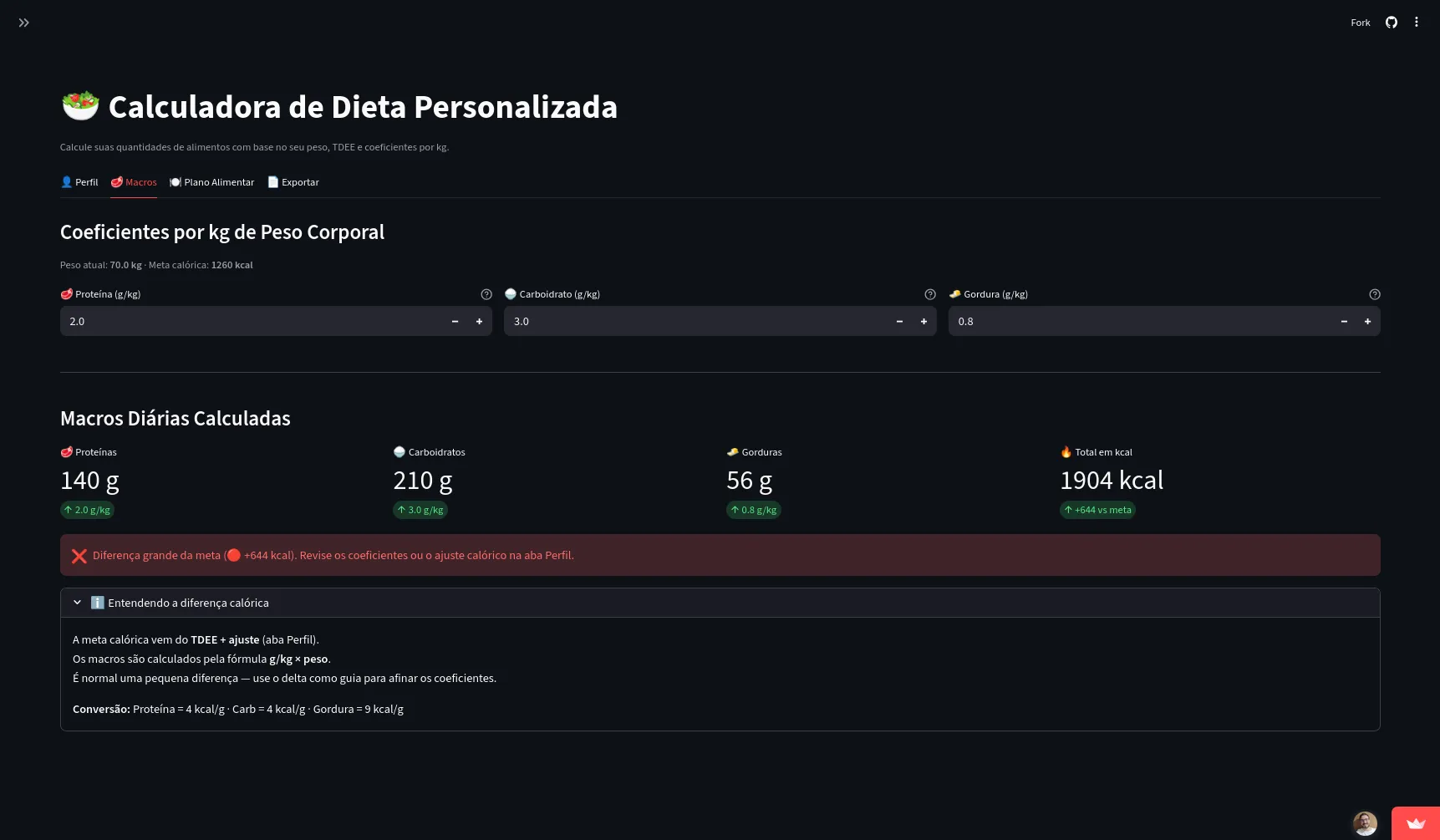Show help tooltip for Proteína field

pos(486,294)
